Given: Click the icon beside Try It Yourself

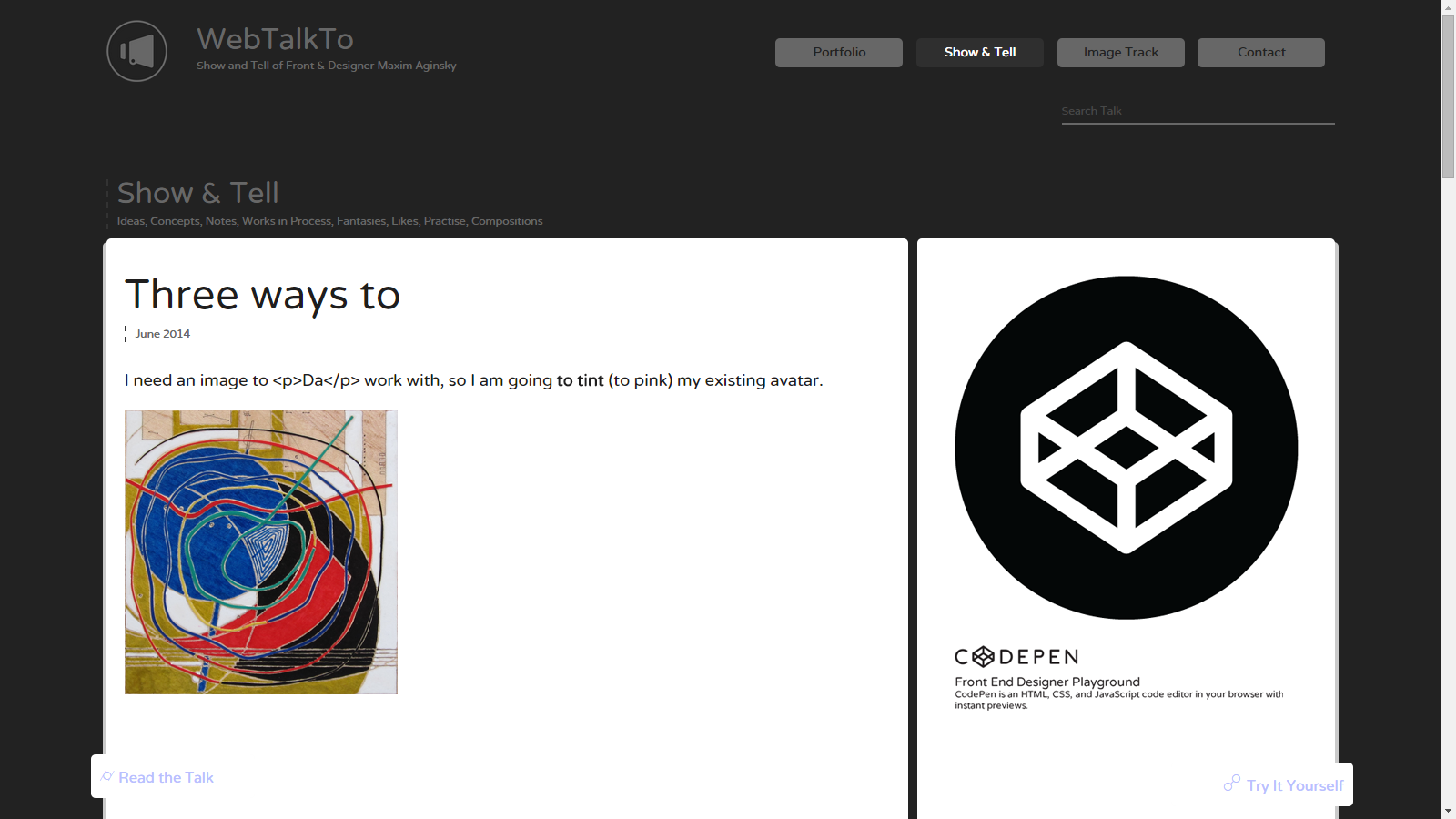Looking at the screenshot, I should (1231, 784).
